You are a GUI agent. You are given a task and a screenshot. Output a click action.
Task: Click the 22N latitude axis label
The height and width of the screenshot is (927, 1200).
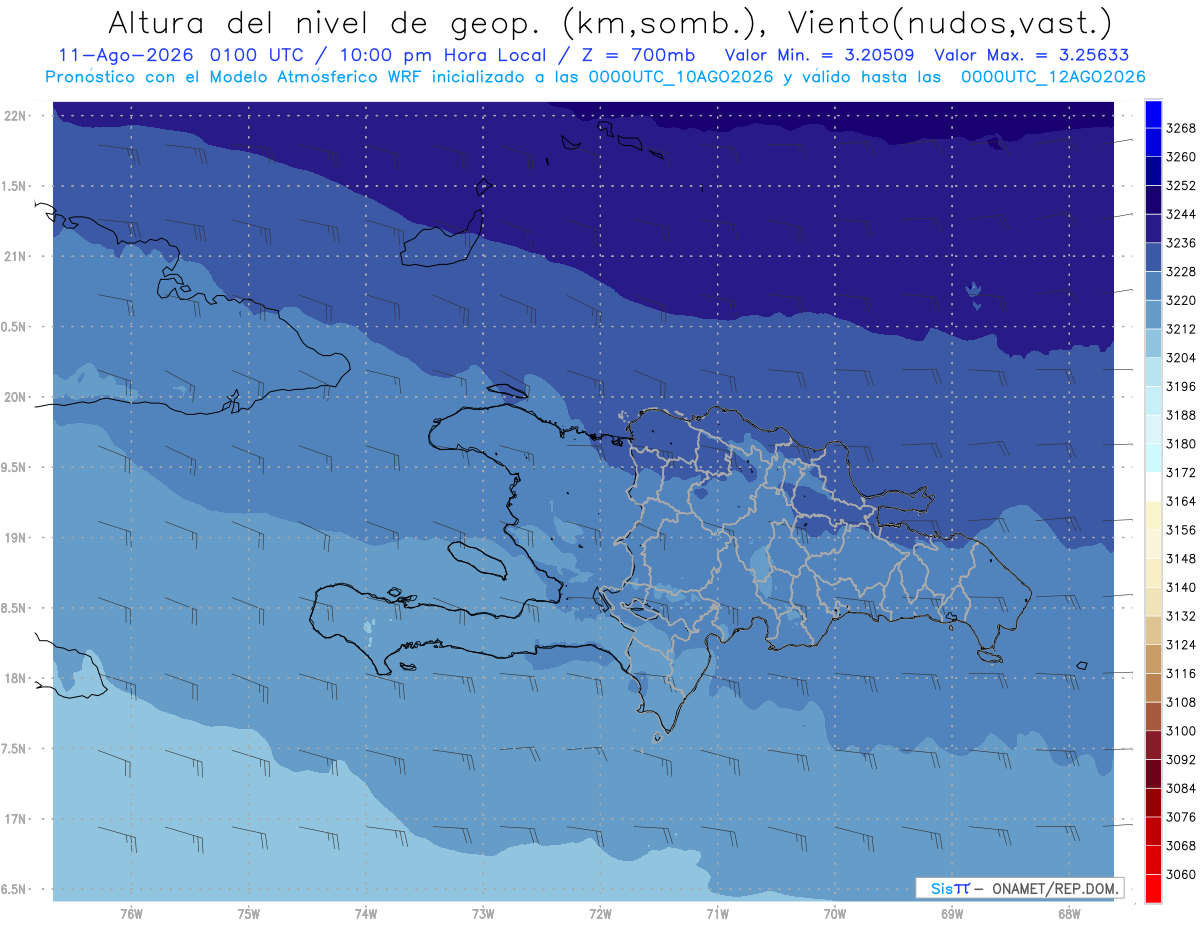(x=16, y=116)
